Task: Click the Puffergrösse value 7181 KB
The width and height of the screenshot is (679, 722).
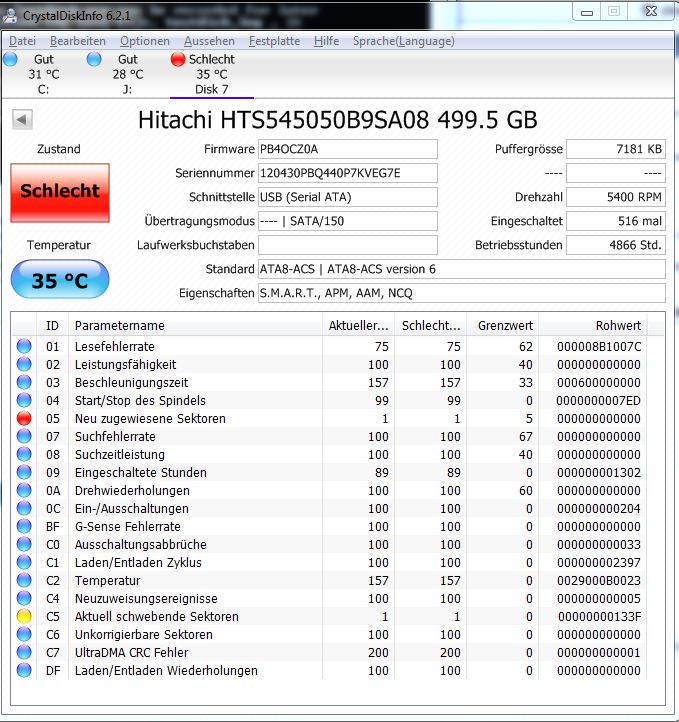Action: (x=616, y=149)
